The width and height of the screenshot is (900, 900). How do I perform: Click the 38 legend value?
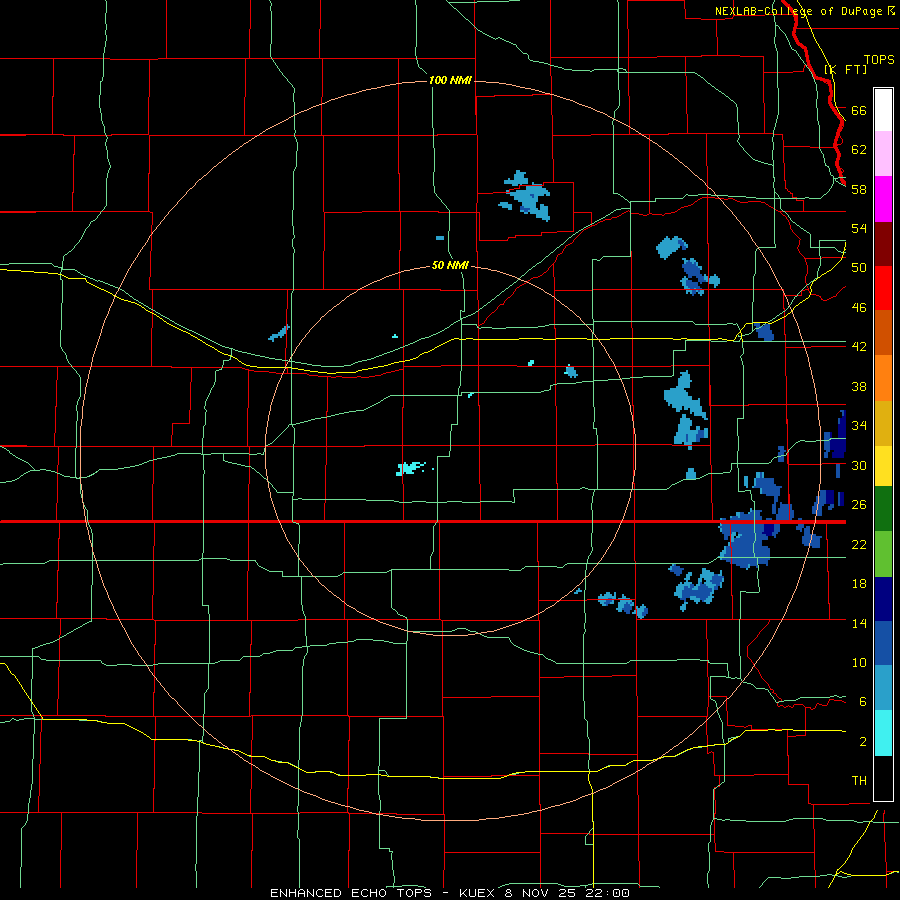point(859,386)
